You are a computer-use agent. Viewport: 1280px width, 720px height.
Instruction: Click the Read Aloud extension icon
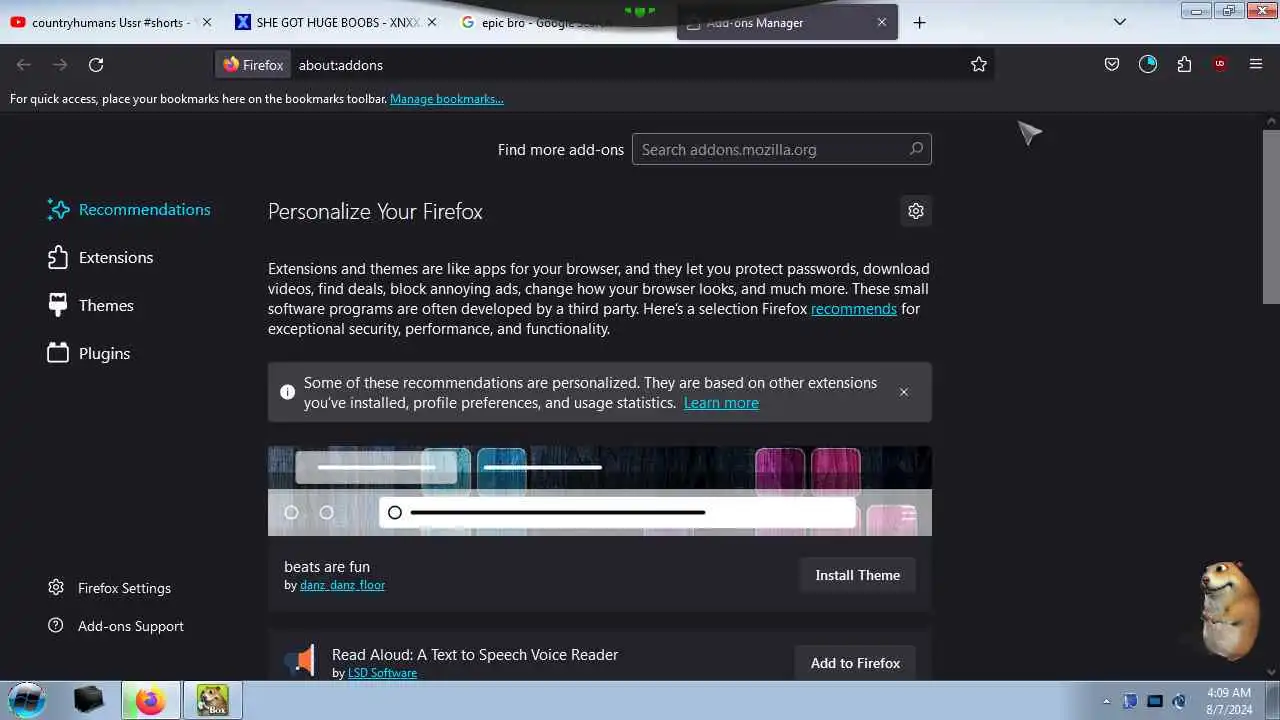point(300,661)
